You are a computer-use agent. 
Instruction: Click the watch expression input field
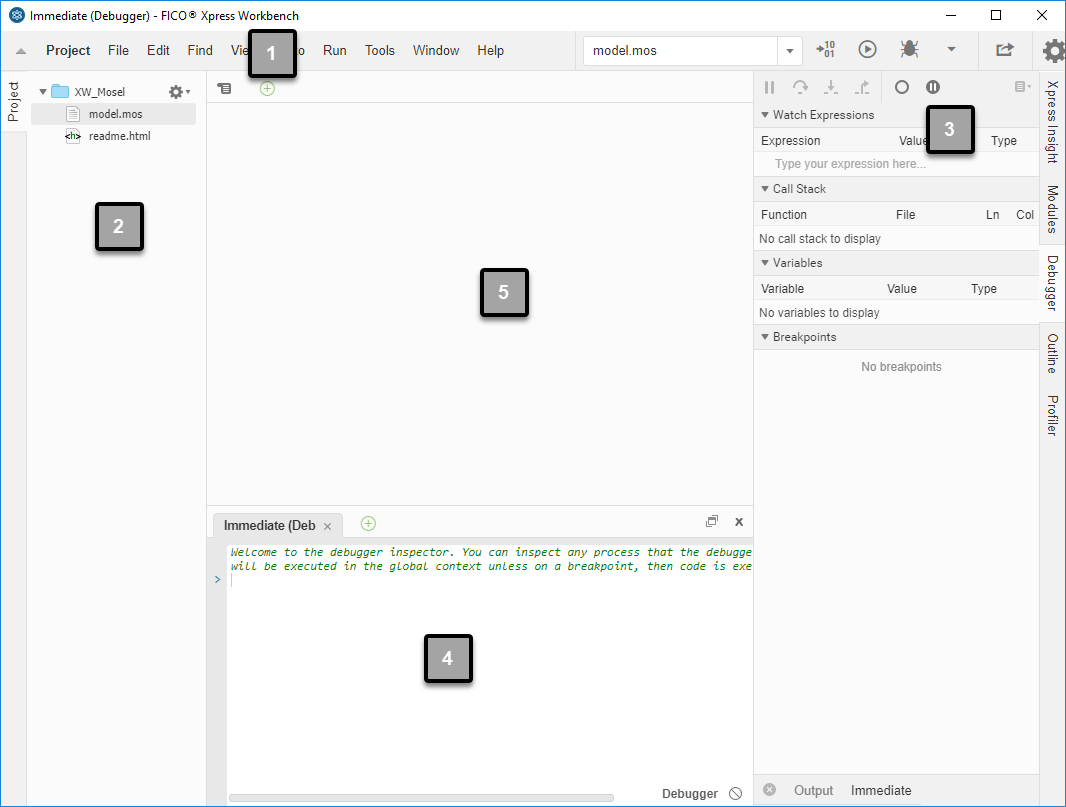point(850,164)
